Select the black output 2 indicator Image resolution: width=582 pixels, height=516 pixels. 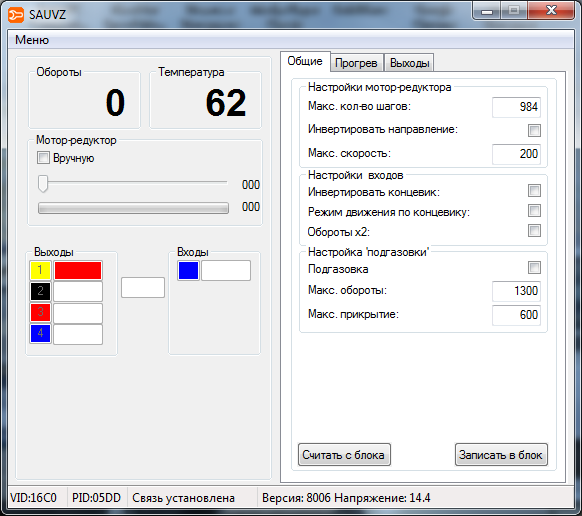click(x=40, y=291)
